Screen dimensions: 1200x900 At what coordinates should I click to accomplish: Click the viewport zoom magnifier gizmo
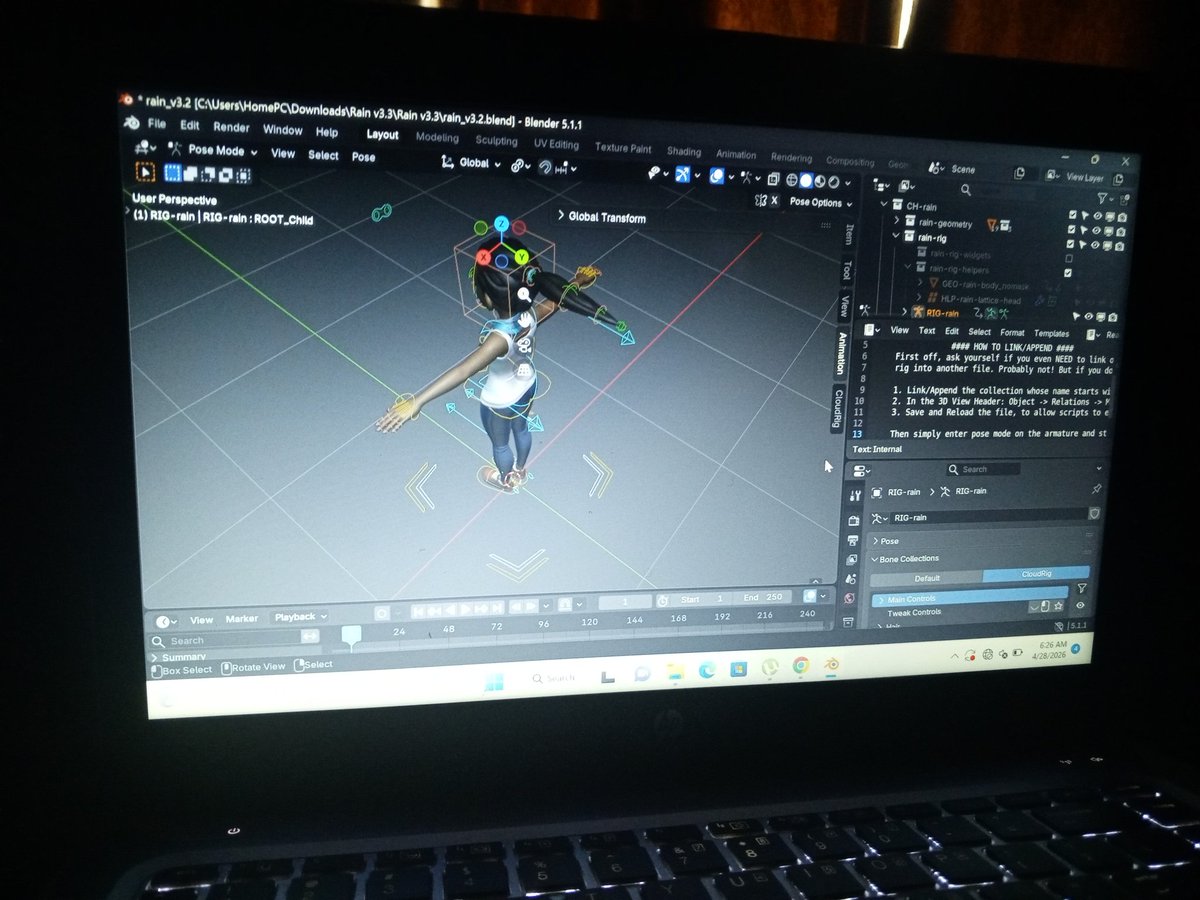tap(523, 294)
